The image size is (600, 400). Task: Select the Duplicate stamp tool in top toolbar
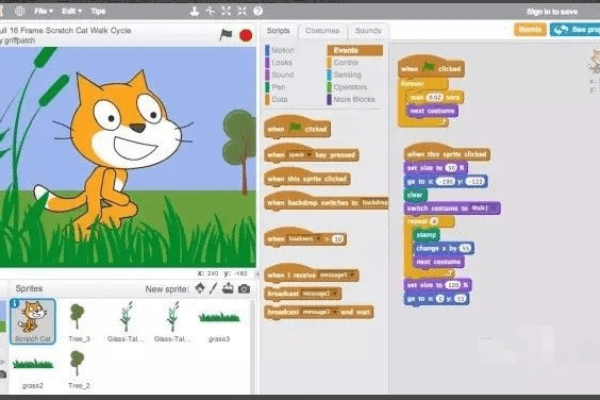click(x=194, y=11)
